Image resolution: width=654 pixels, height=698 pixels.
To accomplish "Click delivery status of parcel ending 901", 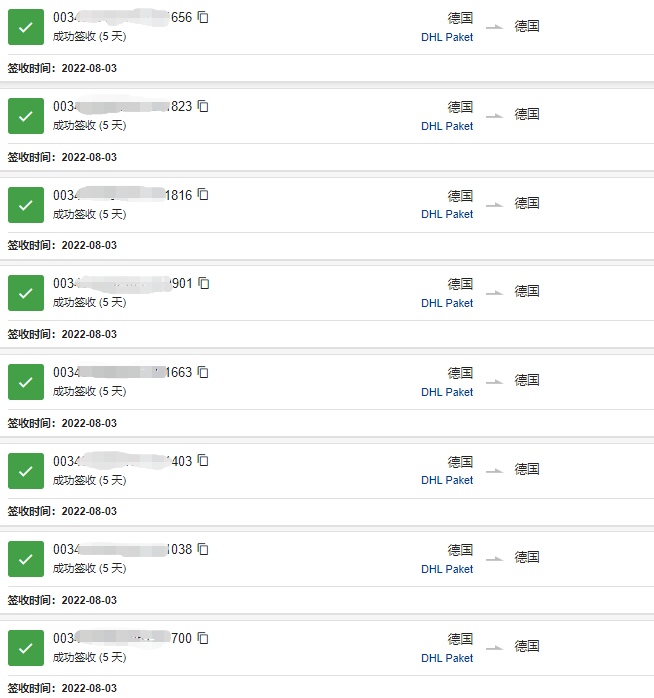I will (90, 302).
